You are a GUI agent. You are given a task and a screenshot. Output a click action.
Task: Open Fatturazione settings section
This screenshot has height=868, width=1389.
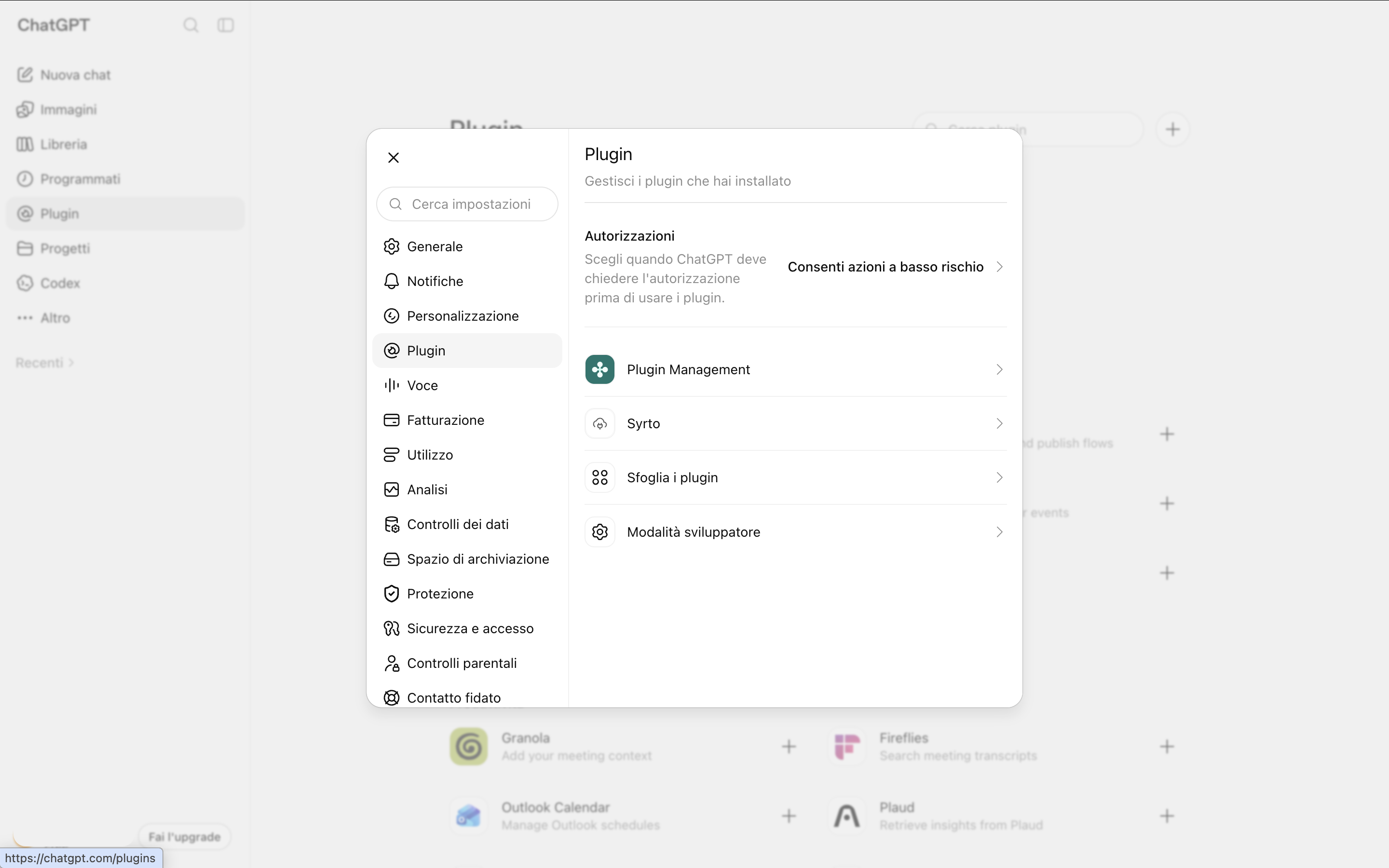[x=467, y=420]
